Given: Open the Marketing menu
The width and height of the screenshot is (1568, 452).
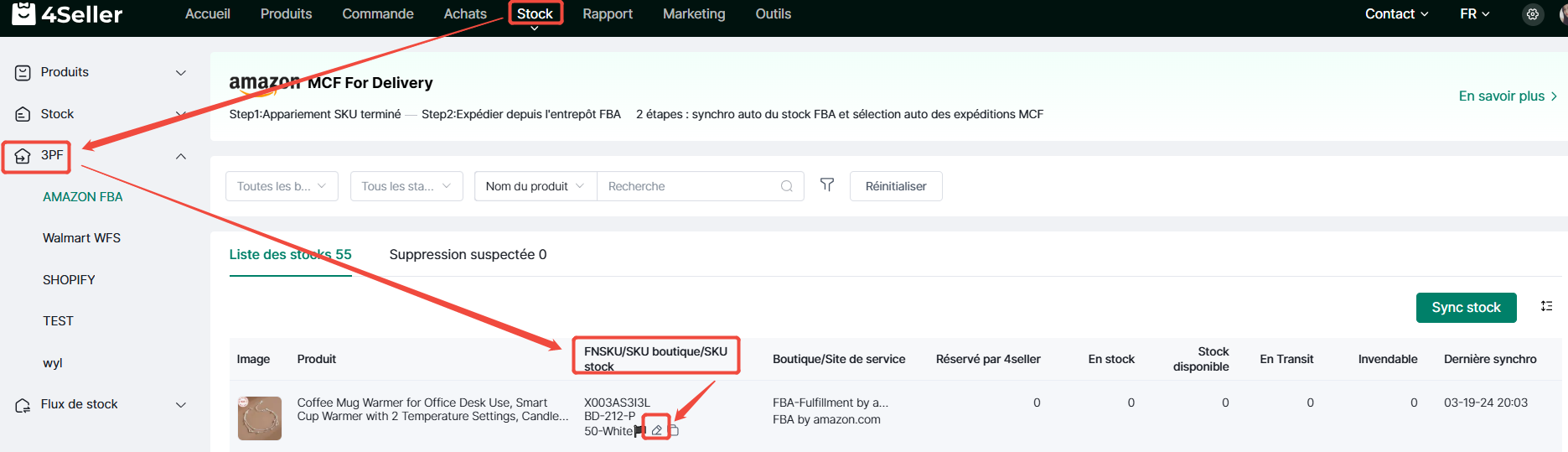Looking at the screenshot, I should pyautogui.click(x=694, y=14).
